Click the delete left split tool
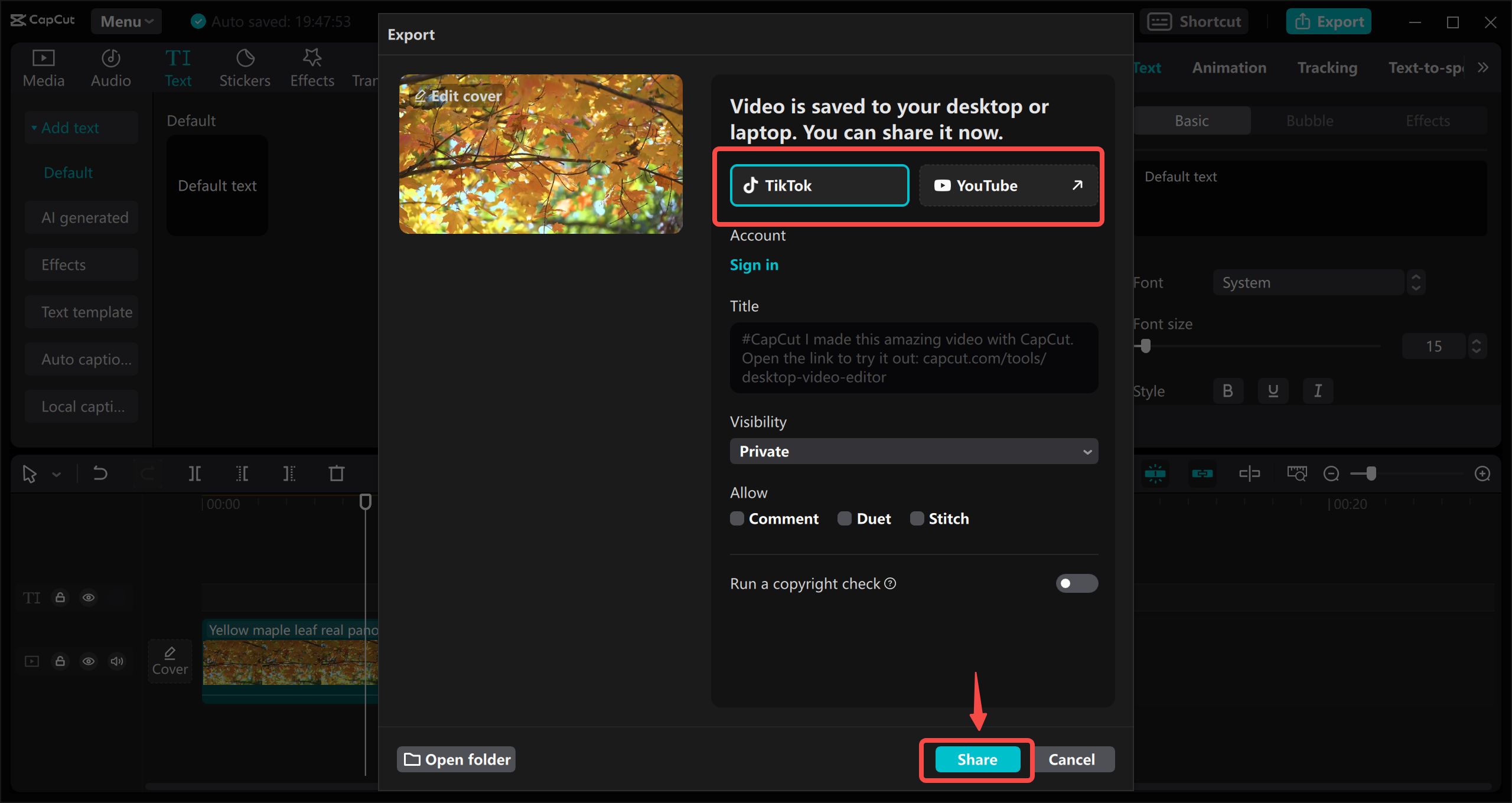Image resolution: width=1512 pixels, height=803 pixels. [242, 474]
